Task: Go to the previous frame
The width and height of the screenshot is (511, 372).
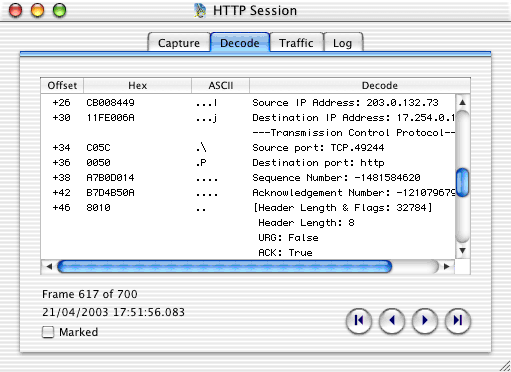Action: [392, 321]
